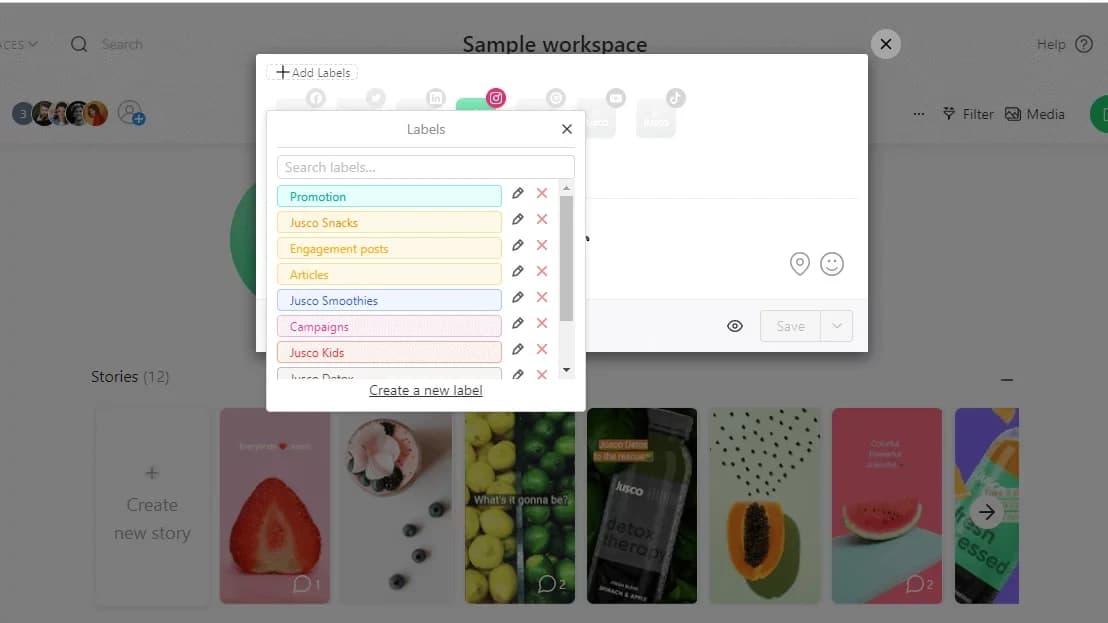Viewport: 1108px width, 623px height.
Task: Toggle the YouTube account selection
Action: pos(615,98)
